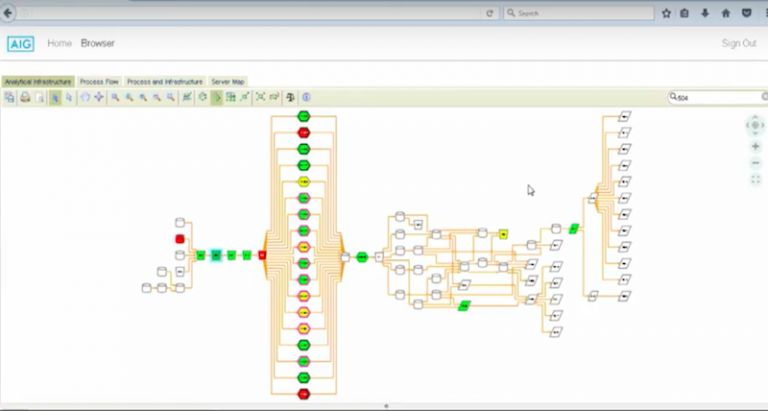Click the zoom out minus button

click(x=755, y=162)
